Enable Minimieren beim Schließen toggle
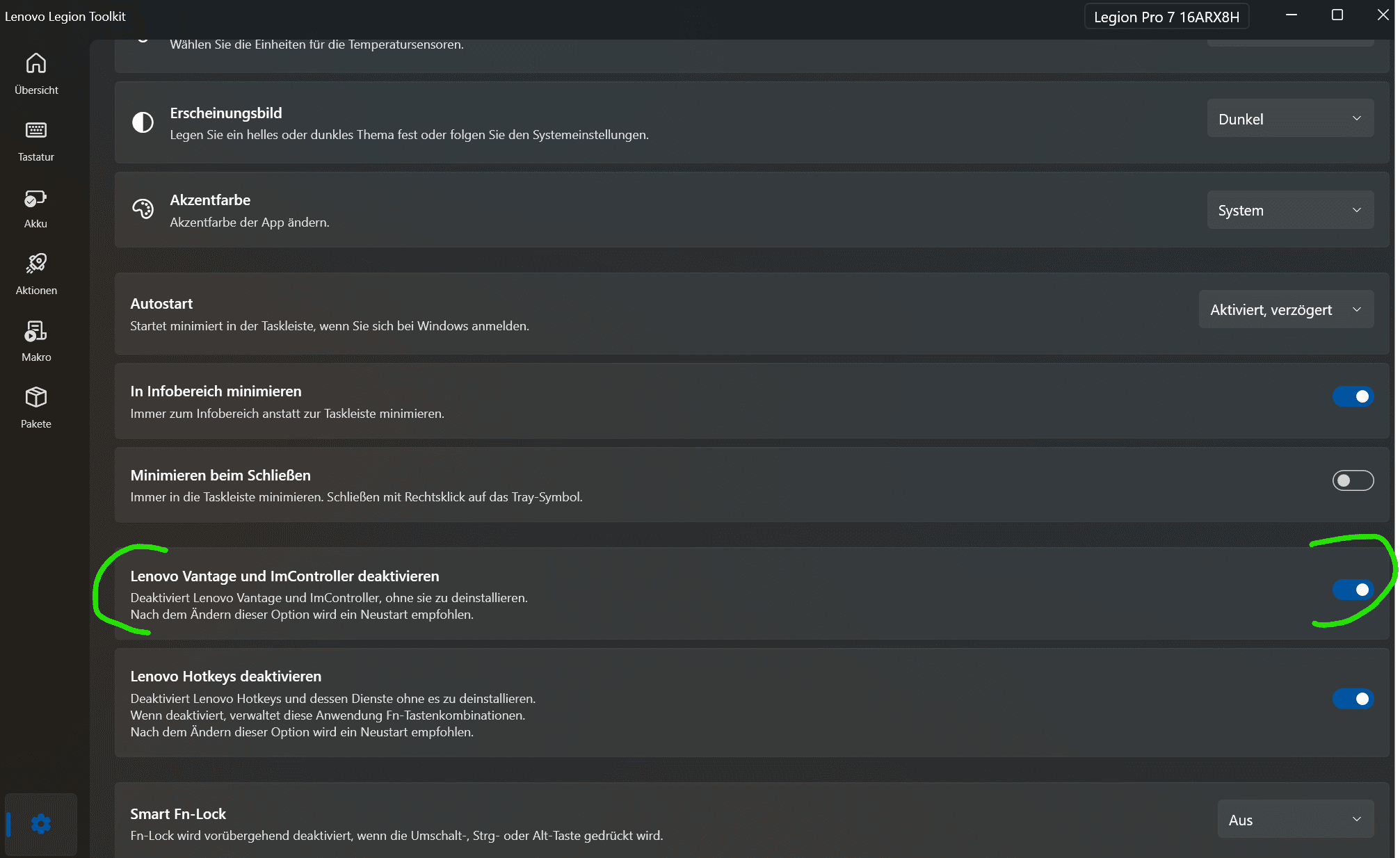The height and width of the screenshot is (858, 1400). pos(1353,480)
